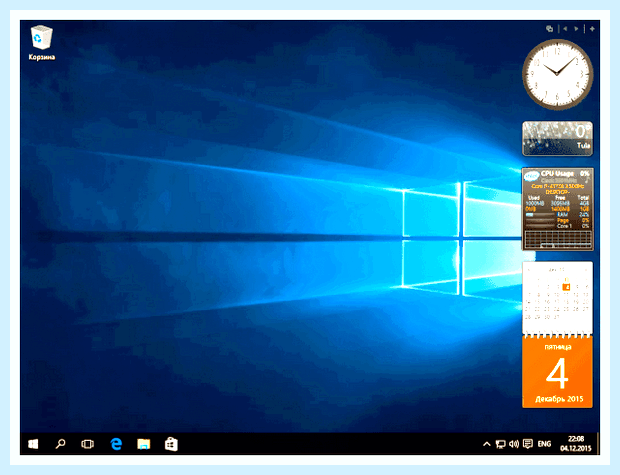The width and height of the screenshot is (620, 475).
Task: Launch Microsoft Edge from the taskbar
Action: tap(116, 444)
